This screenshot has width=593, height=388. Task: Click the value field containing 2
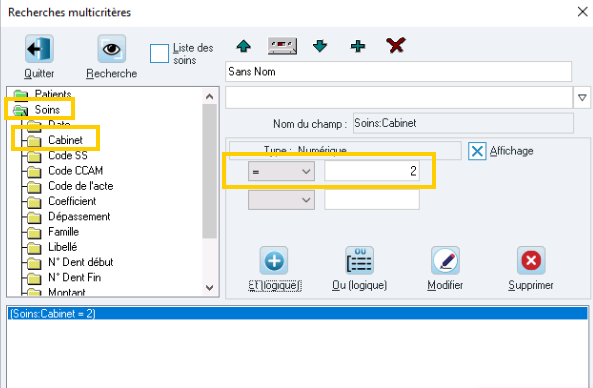click(x=372, y=171)
